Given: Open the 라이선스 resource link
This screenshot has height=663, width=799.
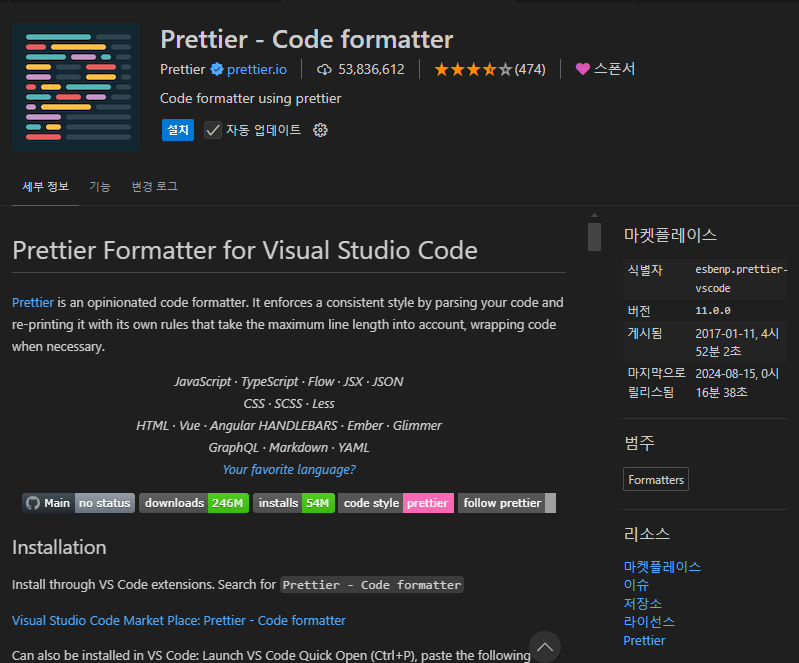Looking at the screenshot, I should click(x=649, y=622).
